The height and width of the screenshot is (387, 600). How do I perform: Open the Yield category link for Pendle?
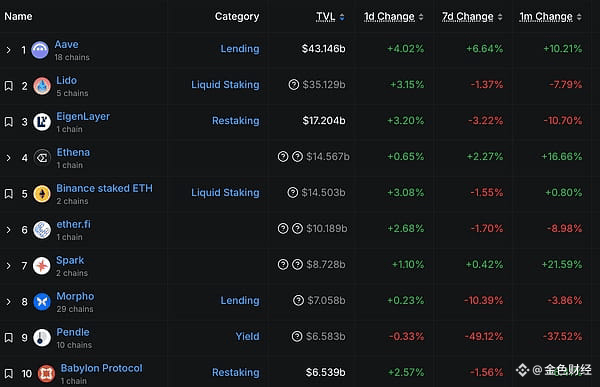click(247, 336)
